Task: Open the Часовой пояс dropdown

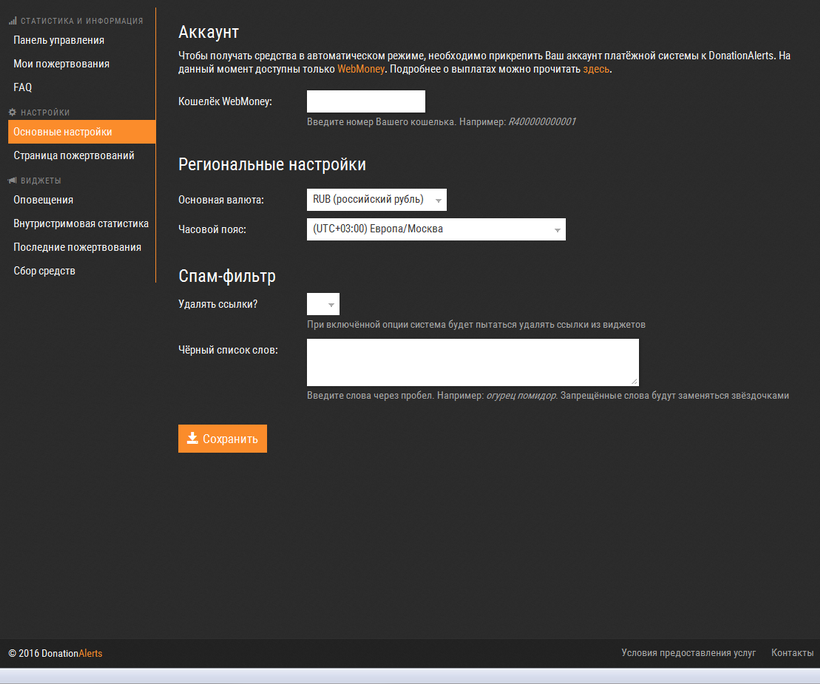Action: coord(436,229)
